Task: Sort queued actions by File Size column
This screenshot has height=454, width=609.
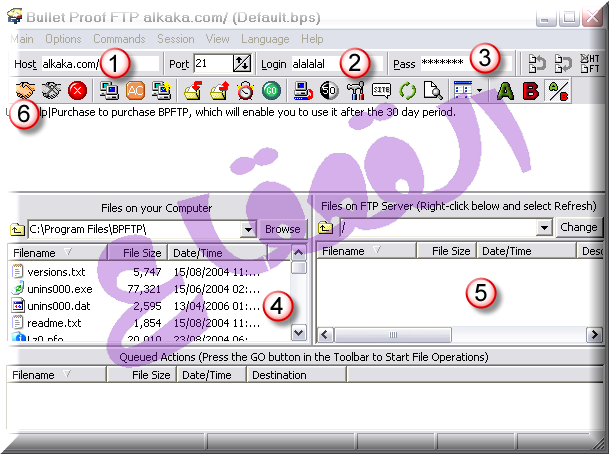Action: pos(141,375)
